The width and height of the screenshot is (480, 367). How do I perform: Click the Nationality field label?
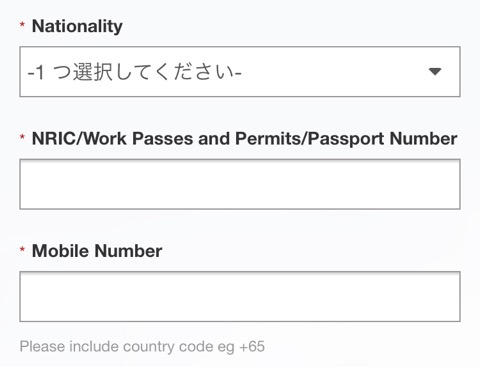(x=77, y=26)
